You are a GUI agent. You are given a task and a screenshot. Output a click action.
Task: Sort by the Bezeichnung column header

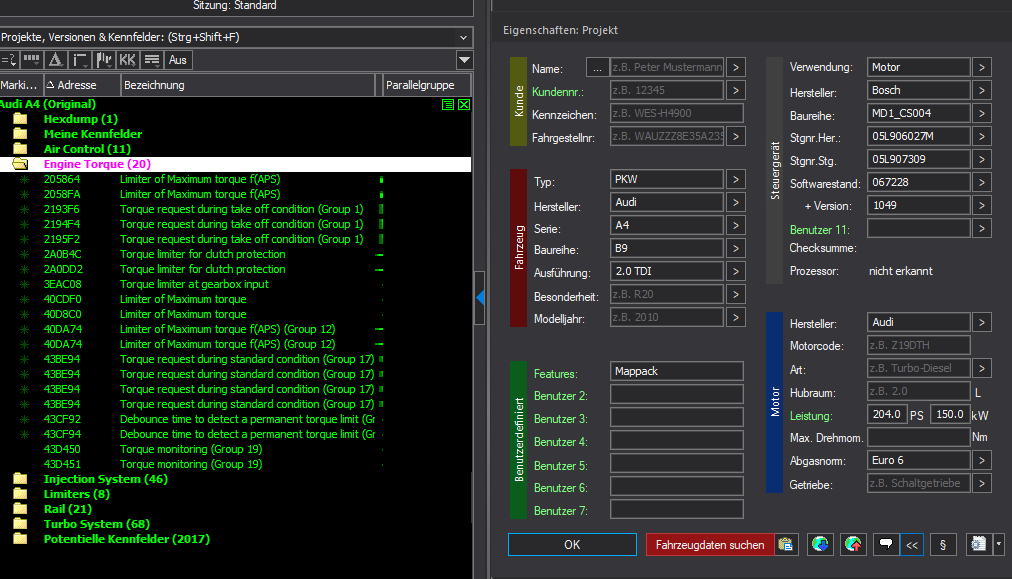point(250,85)
